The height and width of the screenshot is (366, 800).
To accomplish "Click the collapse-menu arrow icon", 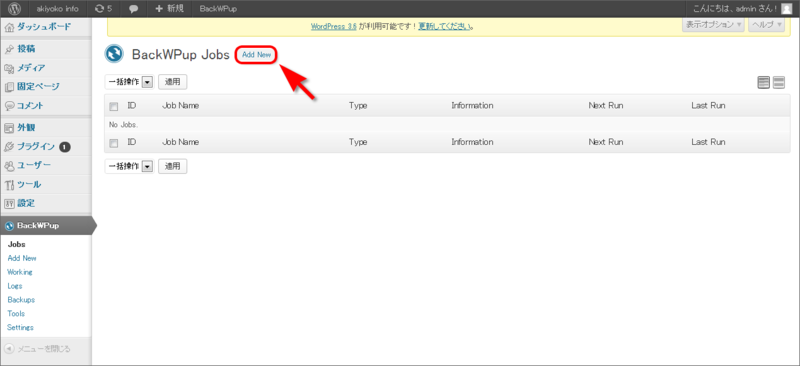I will tap(9, 349).
